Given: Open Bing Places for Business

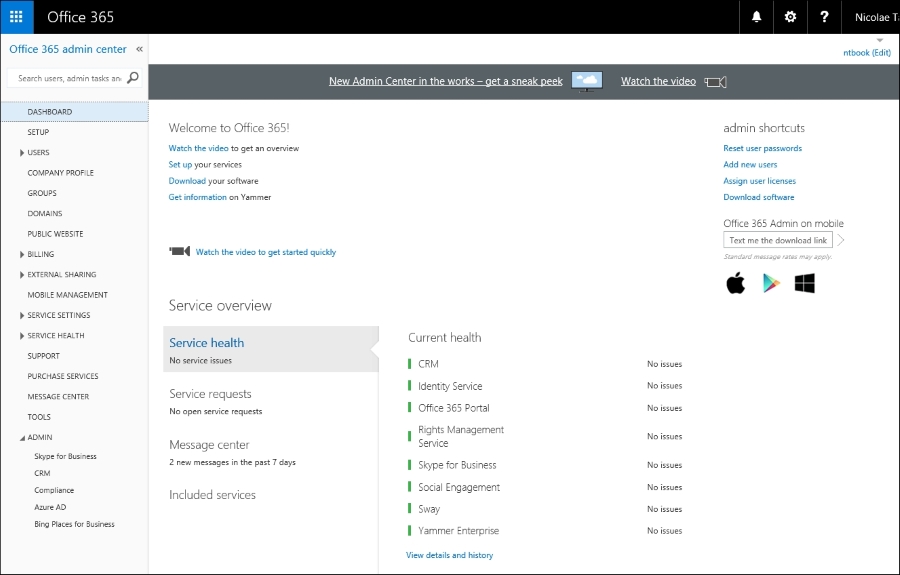Looking at the screenshot, I should click(x=74, y=524).
